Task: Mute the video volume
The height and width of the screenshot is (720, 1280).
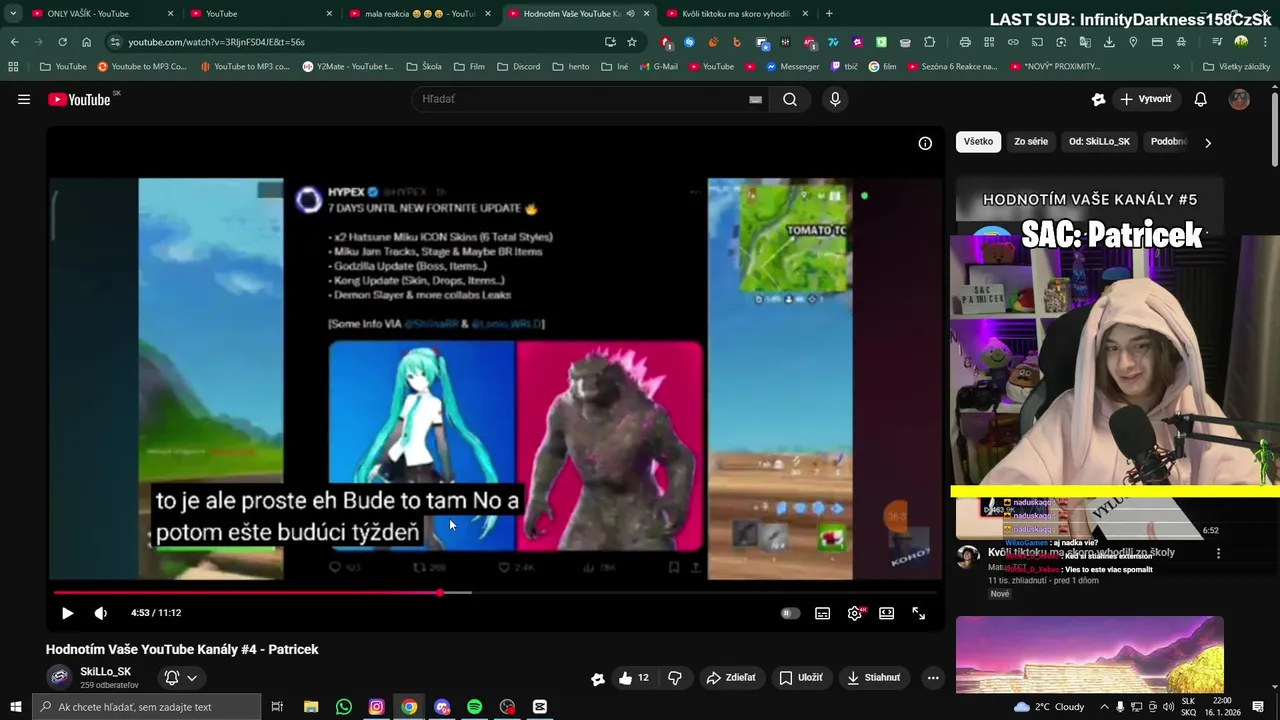Action: (x=101, y=613)
